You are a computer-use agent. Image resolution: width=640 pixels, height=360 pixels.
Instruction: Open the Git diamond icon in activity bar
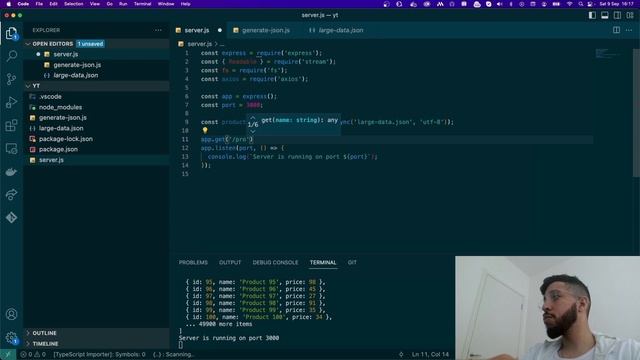[x=11, y=218]
